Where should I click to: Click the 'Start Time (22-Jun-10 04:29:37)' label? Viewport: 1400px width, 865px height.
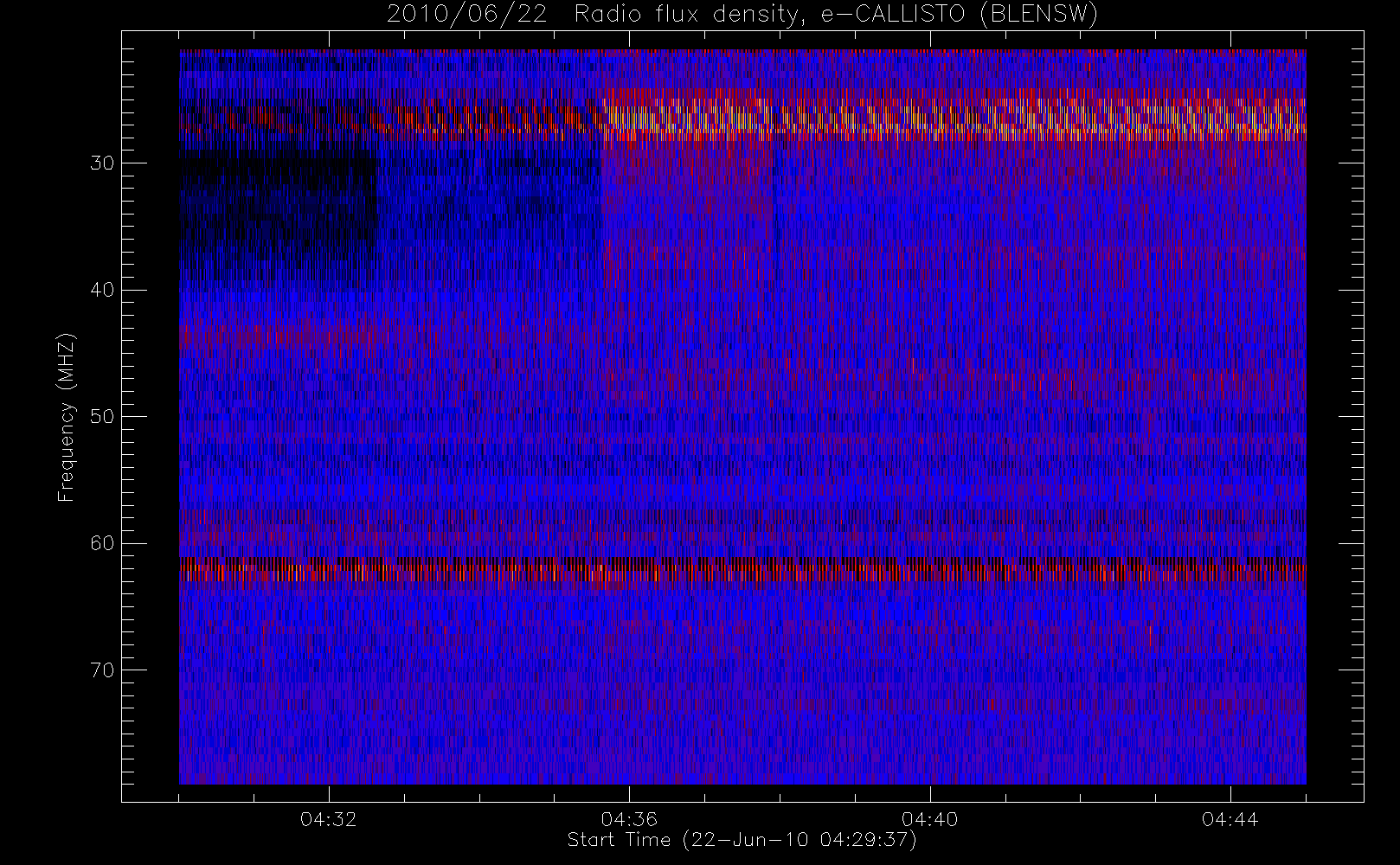pos(742,840)
